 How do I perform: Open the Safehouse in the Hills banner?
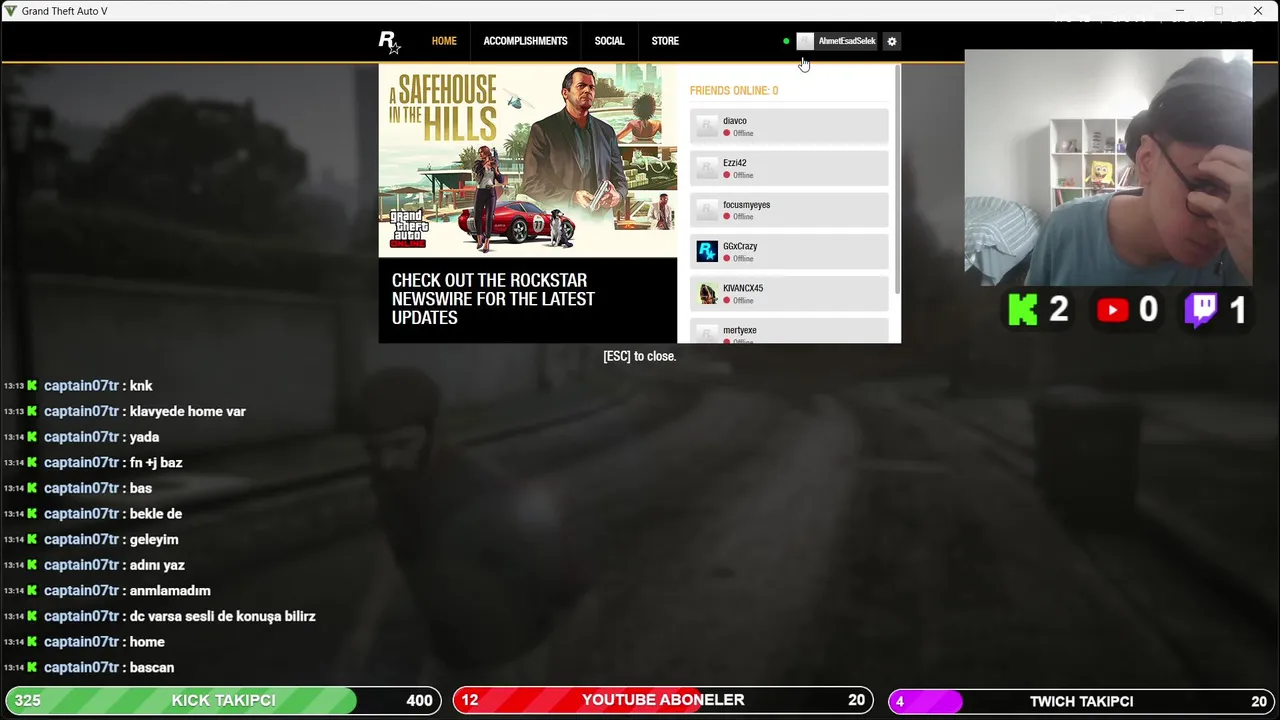pos(528,161)
